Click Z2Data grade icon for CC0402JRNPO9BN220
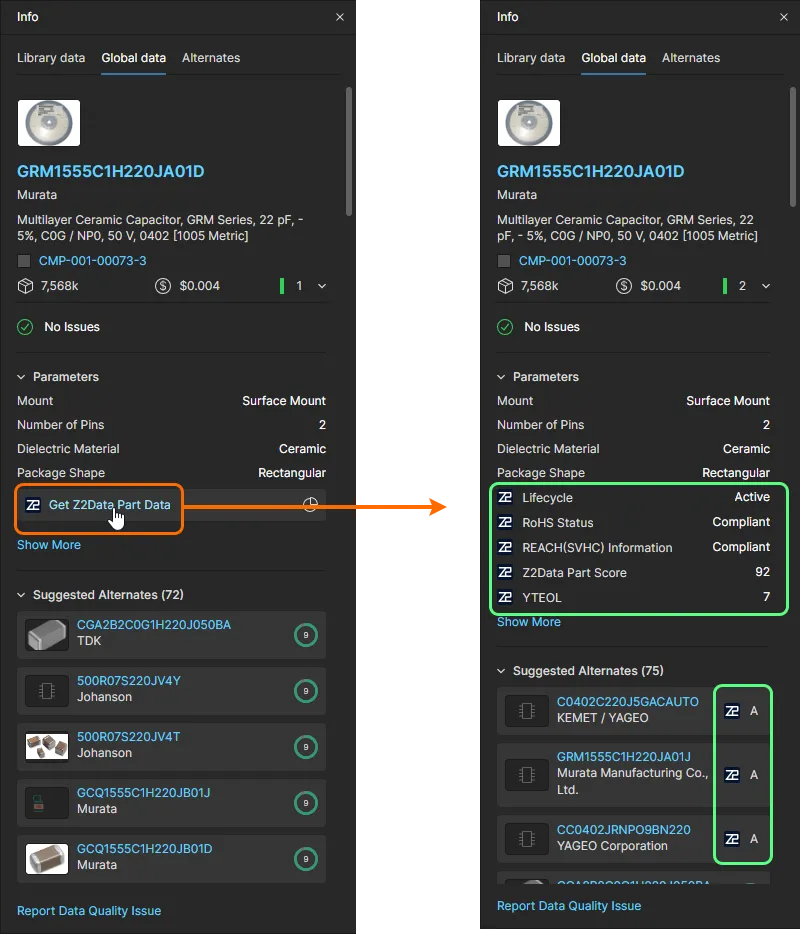The width and height of the screenshot is (800, 934). point(732,839)
